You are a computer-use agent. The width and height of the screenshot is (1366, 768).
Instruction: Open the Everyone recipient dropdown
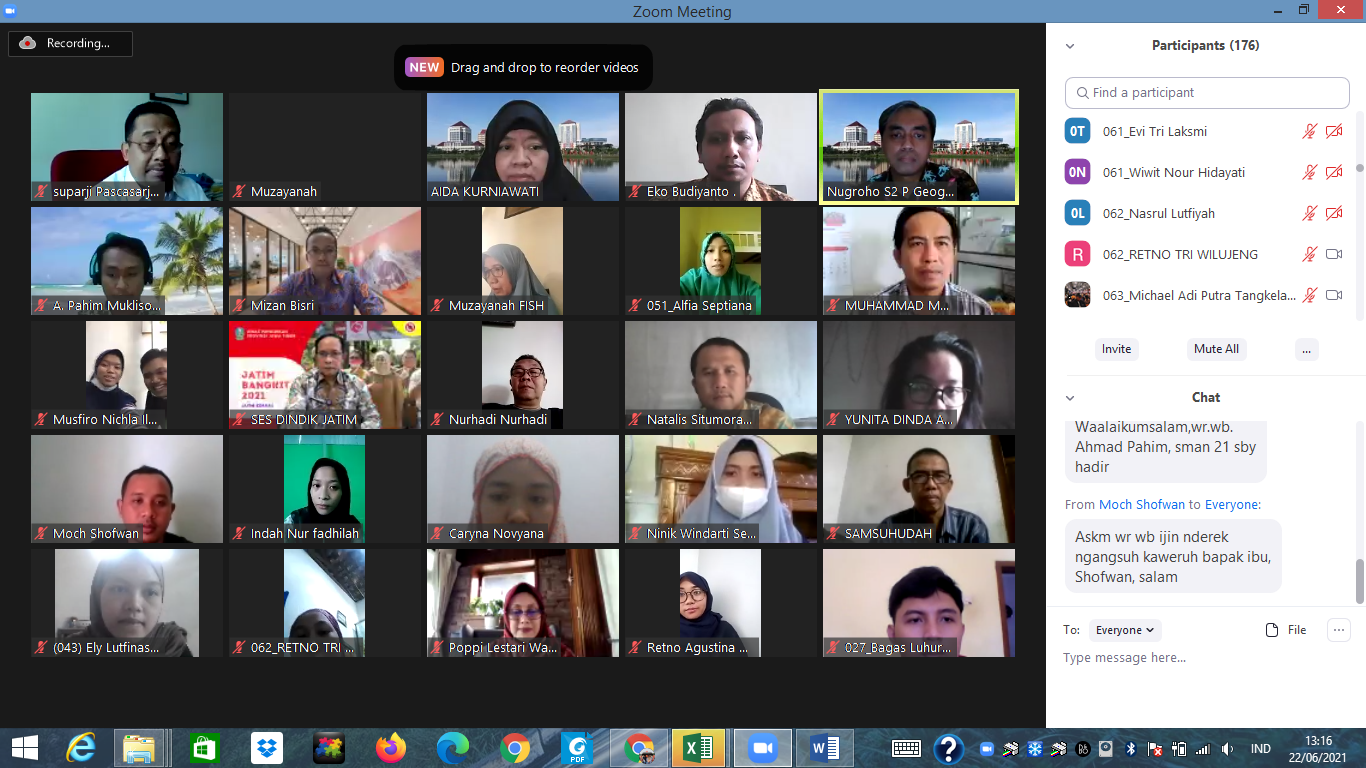[x=1125, y=630]
